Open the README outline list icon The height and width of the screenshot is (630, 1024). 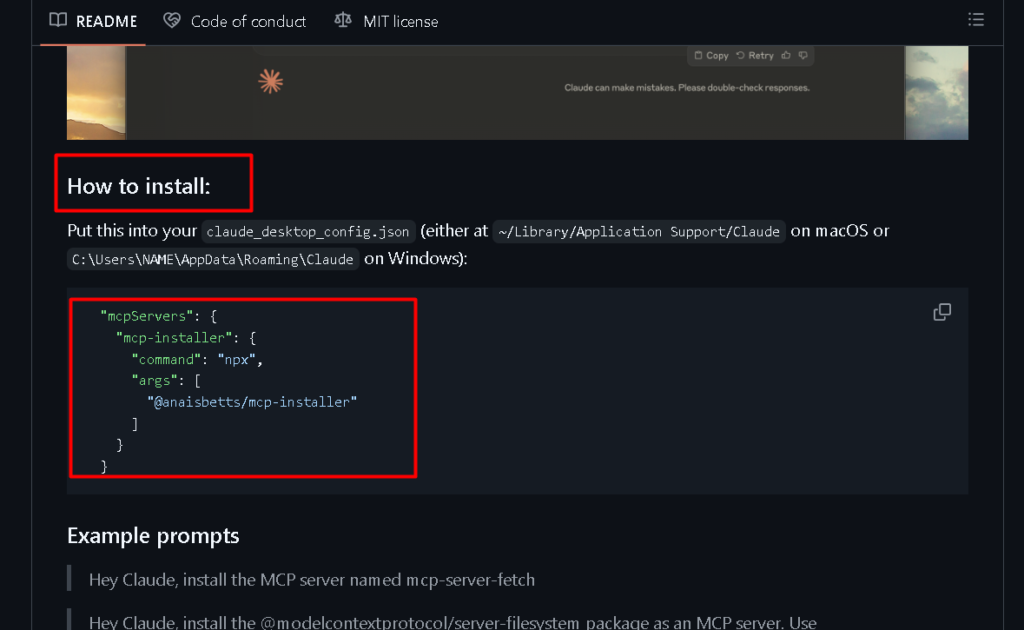tap(976, 20)
